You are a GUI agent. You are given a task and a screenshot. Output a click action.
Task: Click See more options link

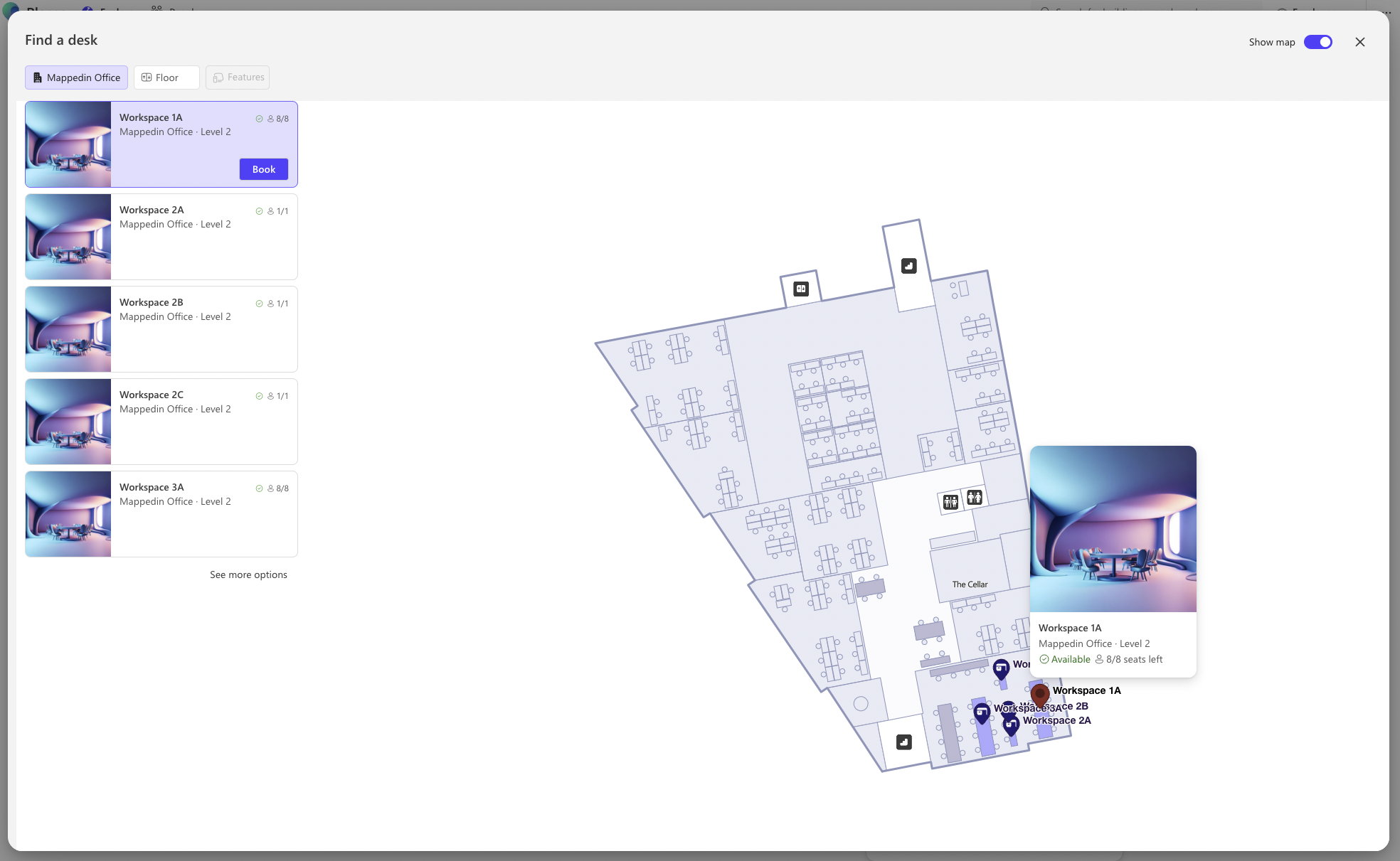248,574
